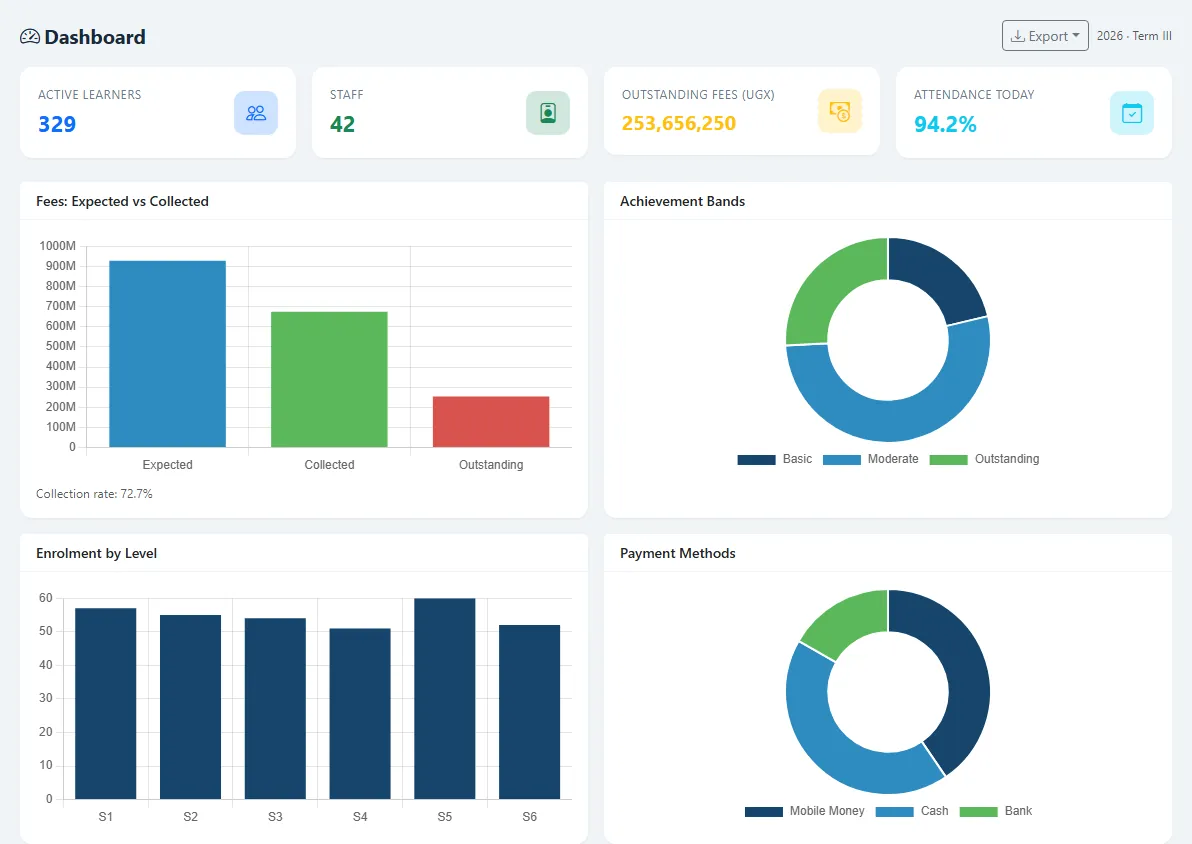Open the Export dropdown
The image size is (1192, 844).
pos(1045,36)
